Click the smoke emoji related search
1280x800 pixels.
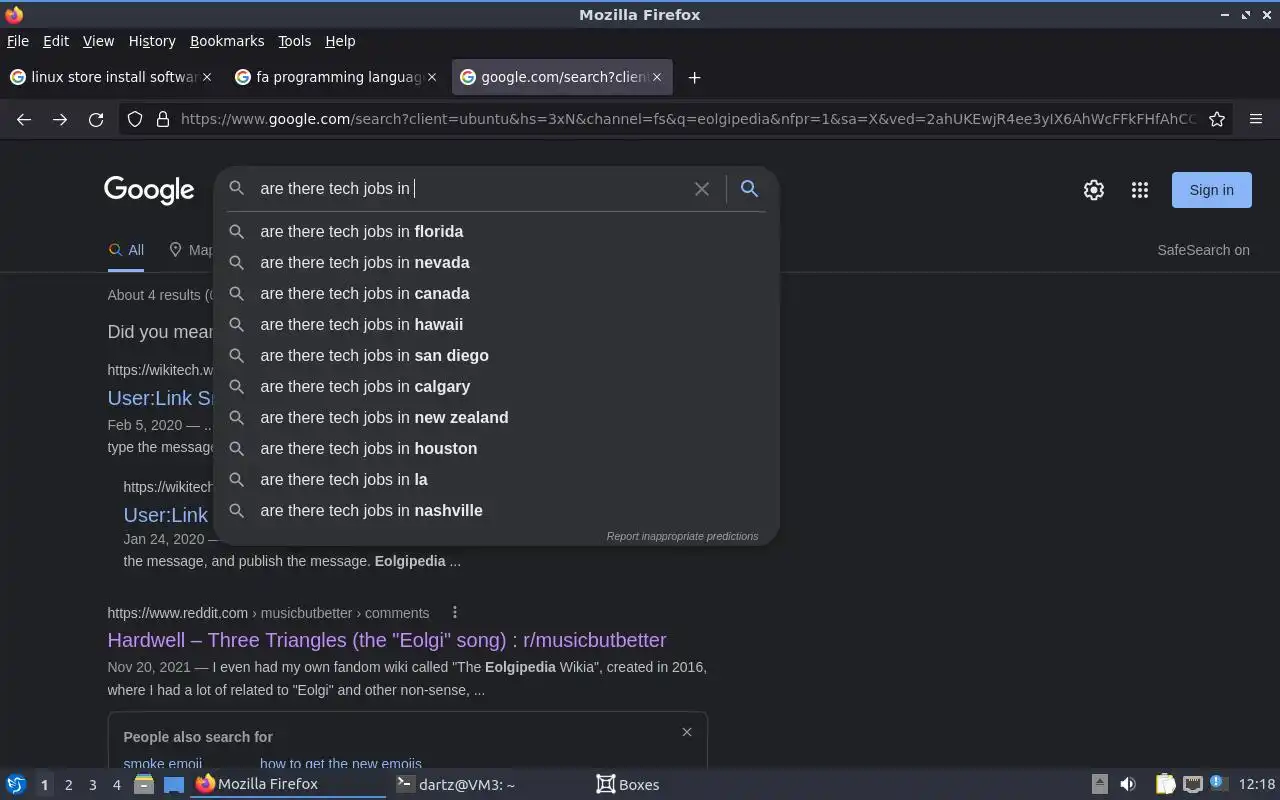[162, 764]
